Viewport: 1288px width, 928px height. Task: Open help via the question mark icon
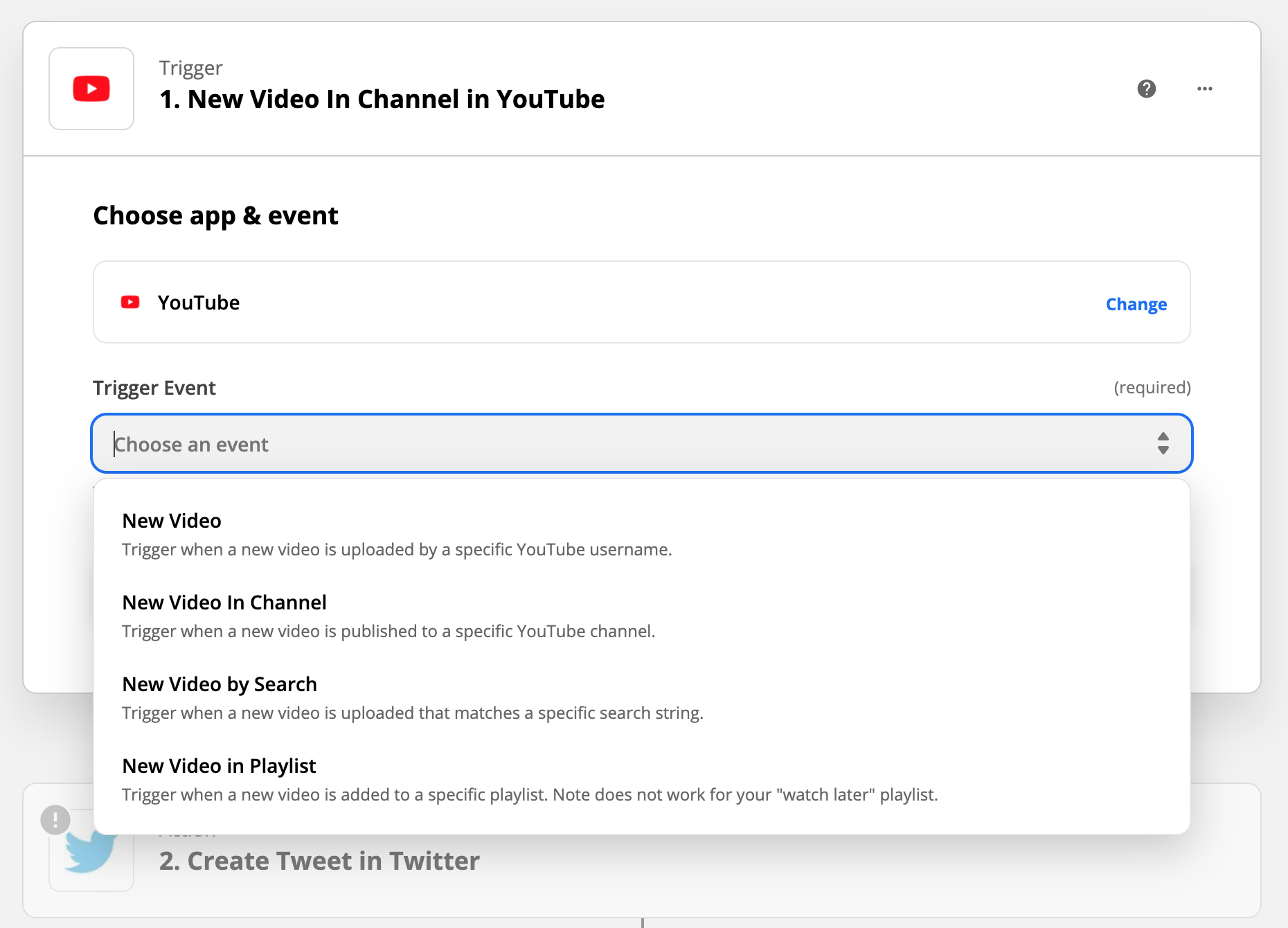[x=1147, y=89]
